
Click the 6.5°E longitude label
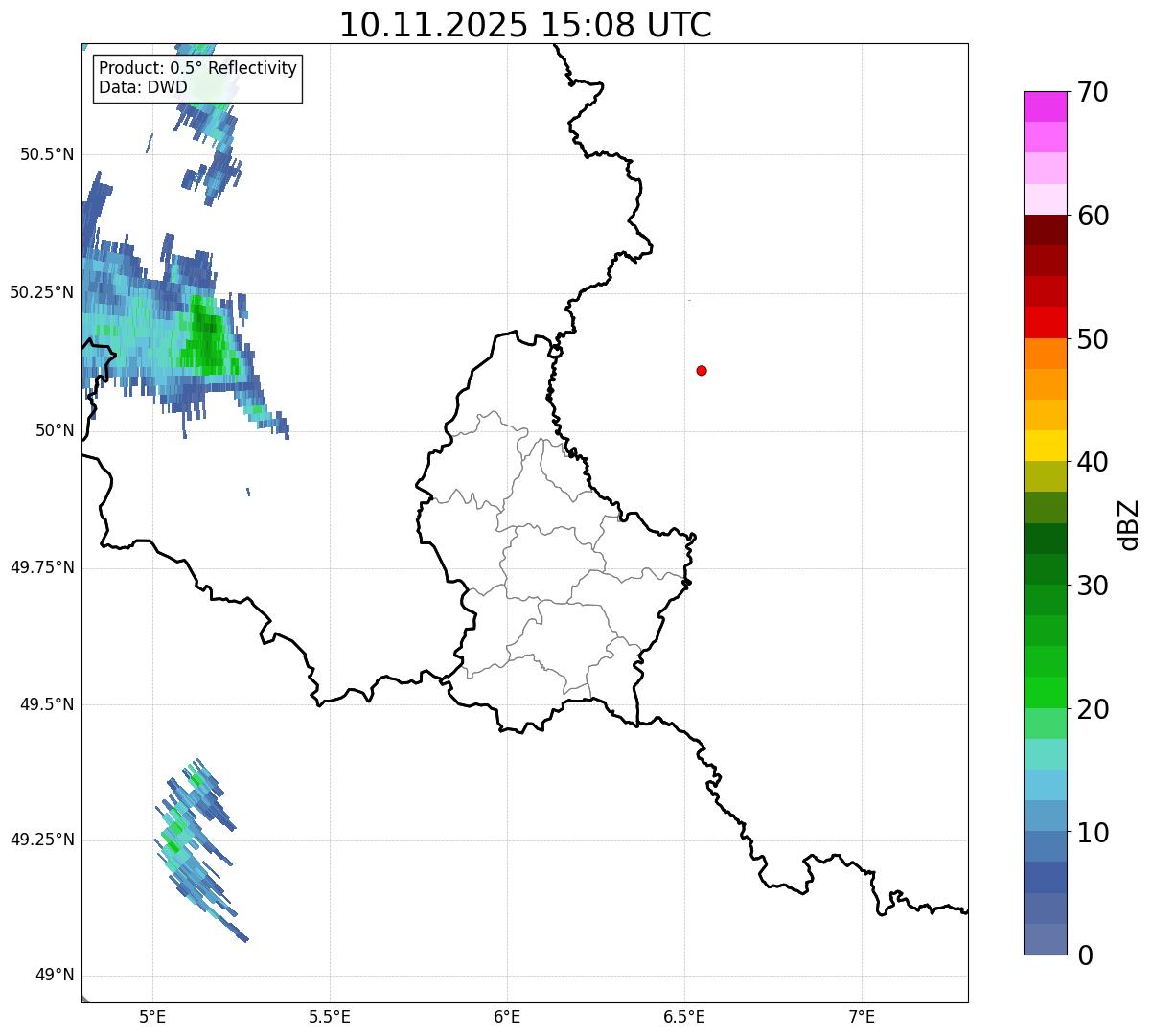click(x=684, y=1016)
